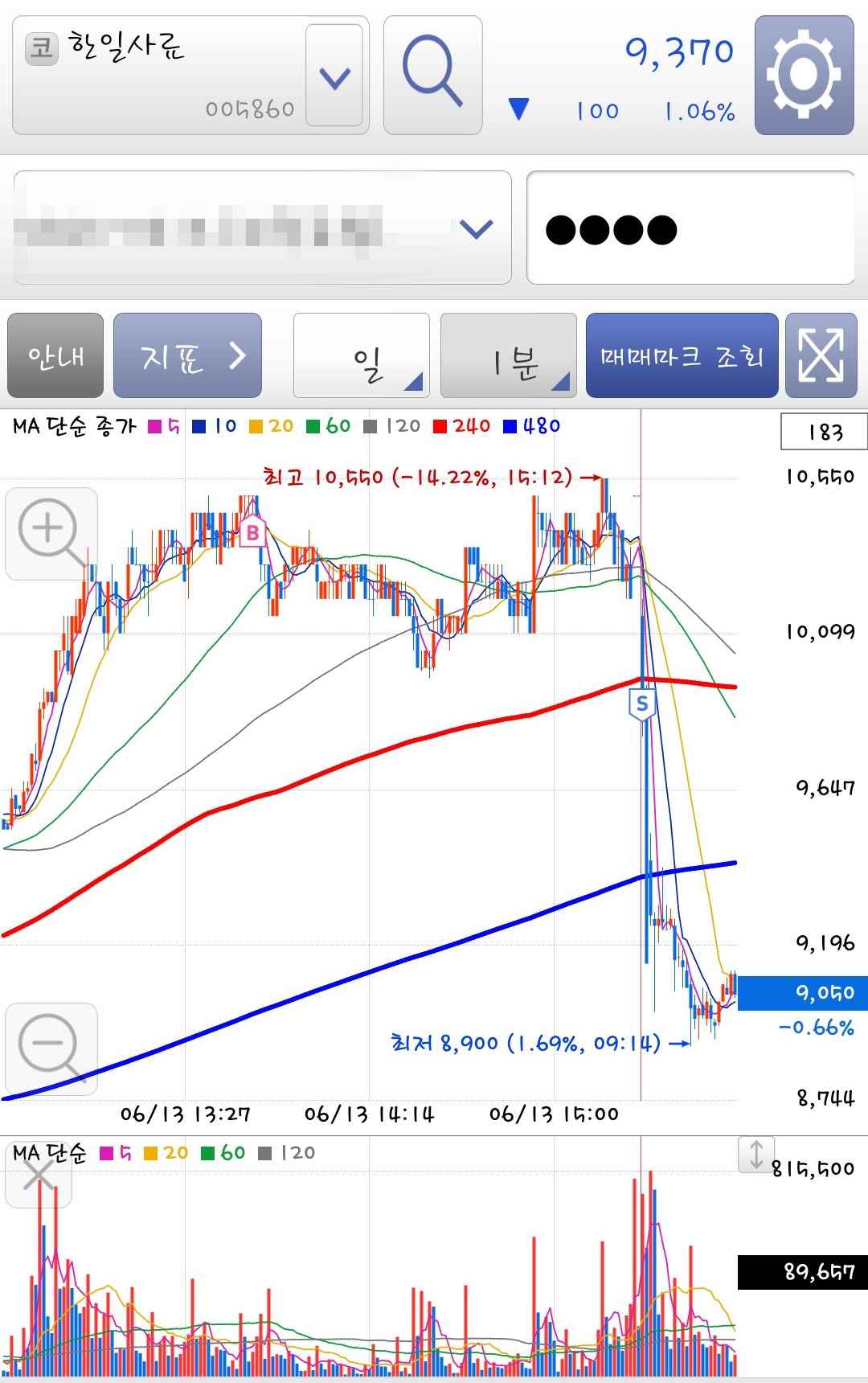Toggle the MA 10 navy legend swatch

(199, 427)
